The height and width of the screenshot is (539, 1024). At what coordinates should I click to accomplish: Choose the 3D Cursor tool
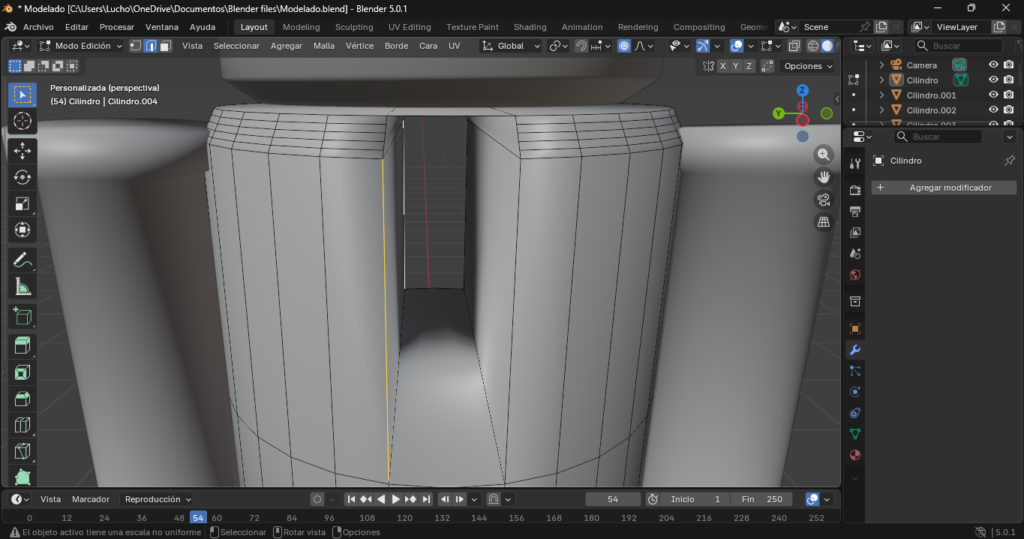23,121
